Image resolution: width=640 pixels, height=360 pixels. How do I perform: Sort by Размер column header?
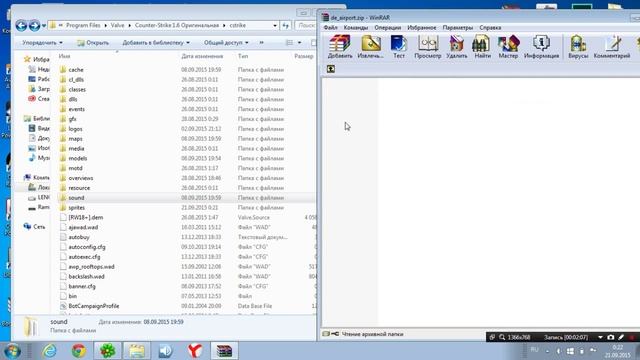pyautogui.click(x=304, y=56)
